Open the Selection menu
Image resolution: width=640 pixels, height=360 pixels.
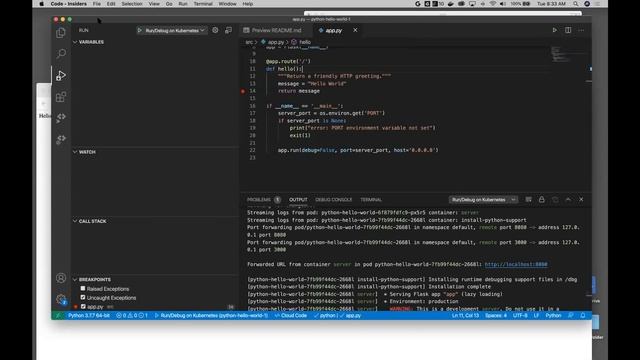[x=132, y=4]
